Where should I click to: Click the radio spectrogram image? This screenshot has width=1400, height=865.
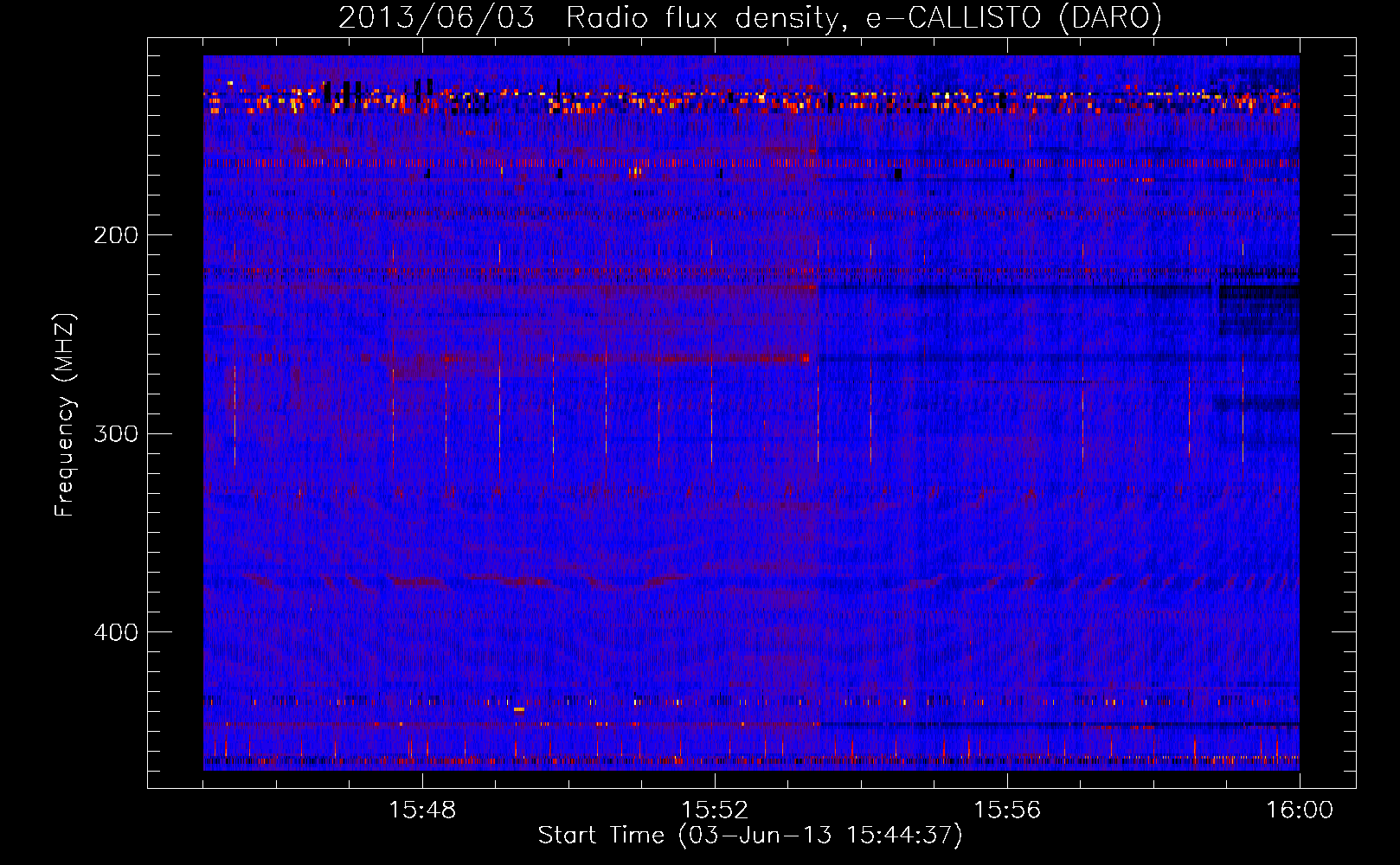coord(751,413)
